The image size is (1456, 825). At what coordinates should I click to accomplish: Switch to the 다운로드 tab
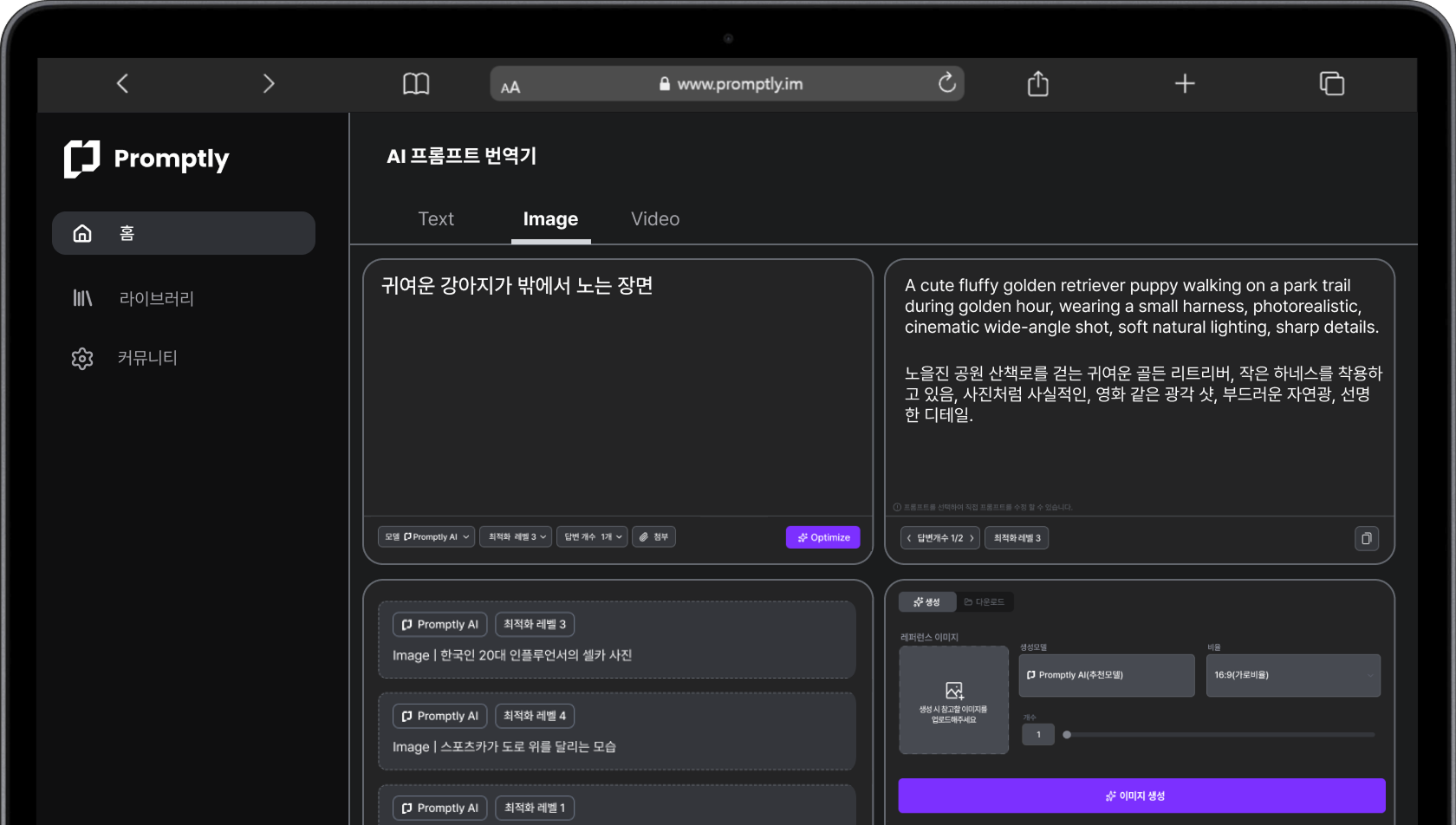(x=985, y=602)
